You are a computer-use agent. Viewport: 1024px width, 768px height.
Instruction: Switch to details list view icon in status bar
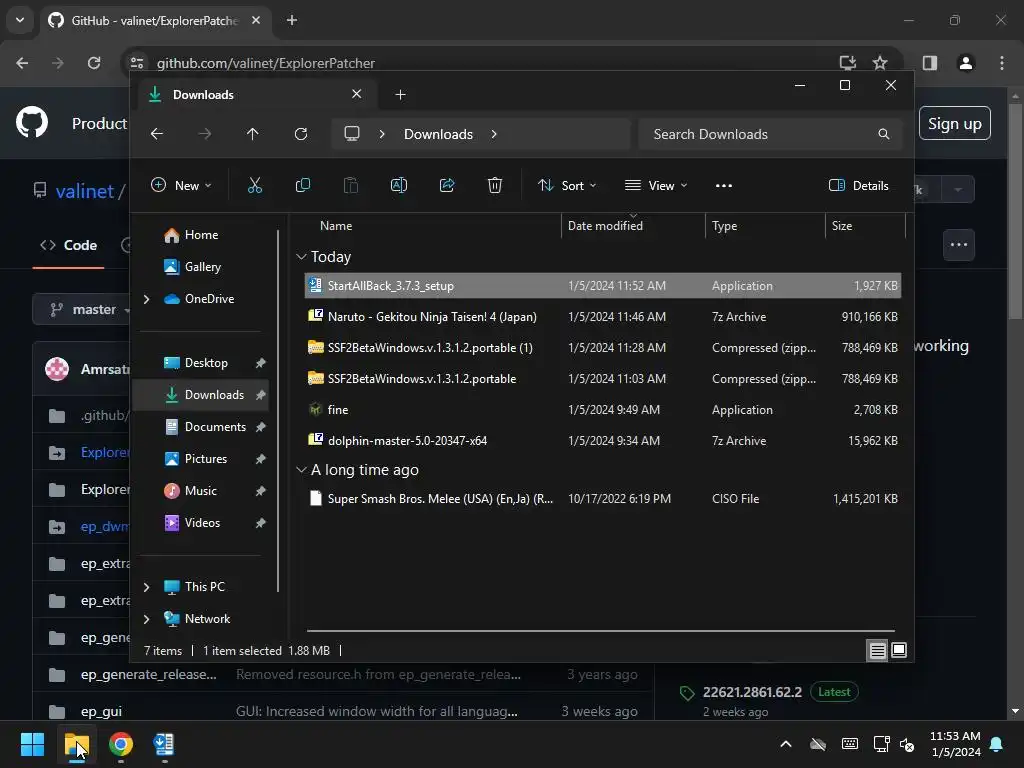coord(877,650)
